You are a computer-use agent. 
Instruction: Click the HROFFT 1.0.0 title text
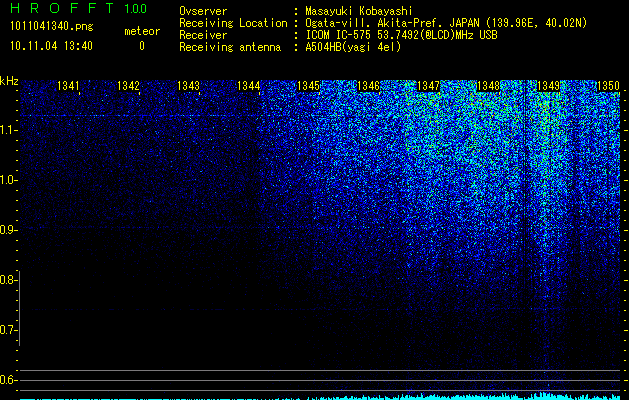pos(79,8)
